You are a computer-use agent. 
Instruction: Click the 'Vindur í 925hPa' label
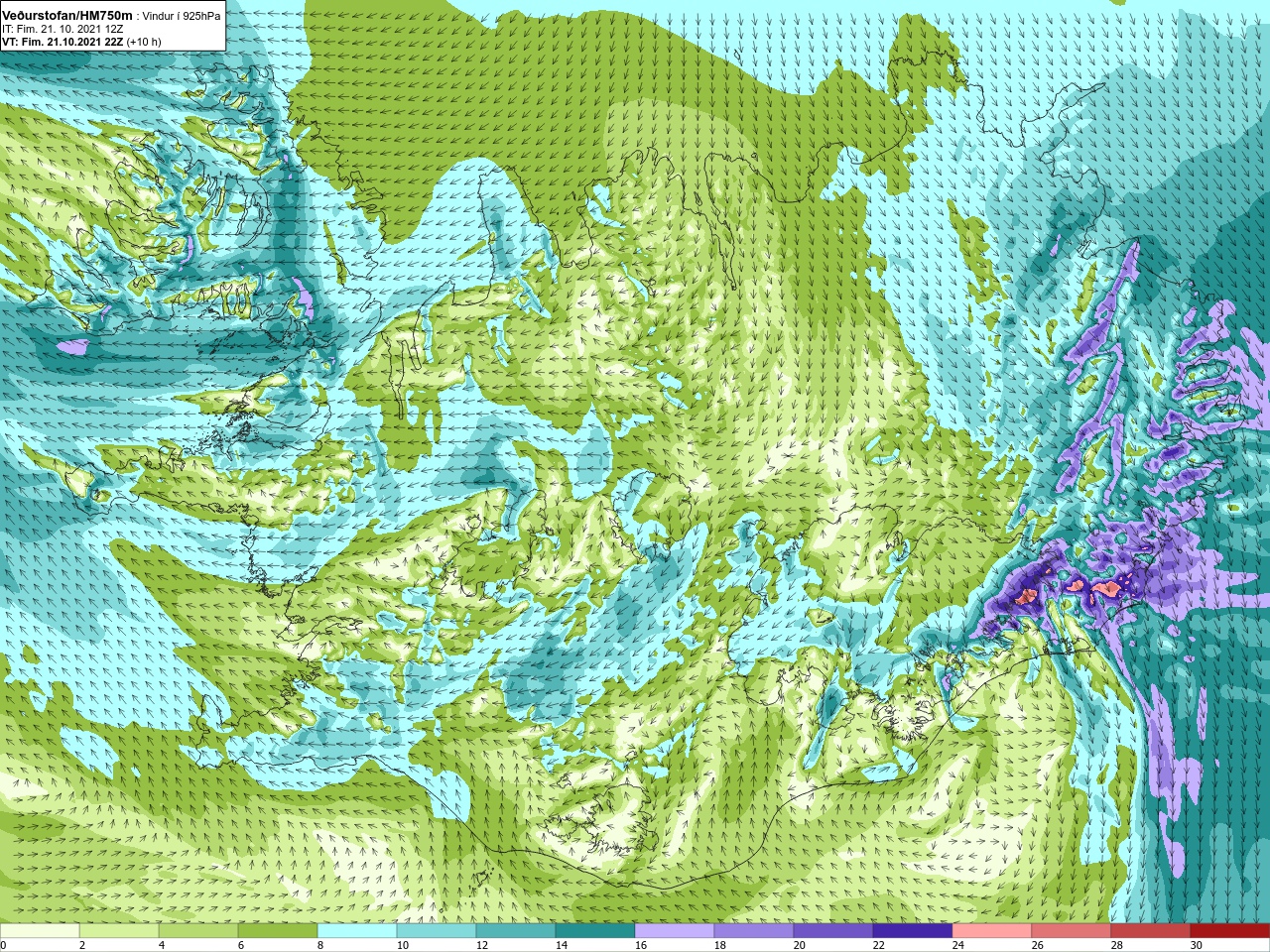[x=183, y=17]
